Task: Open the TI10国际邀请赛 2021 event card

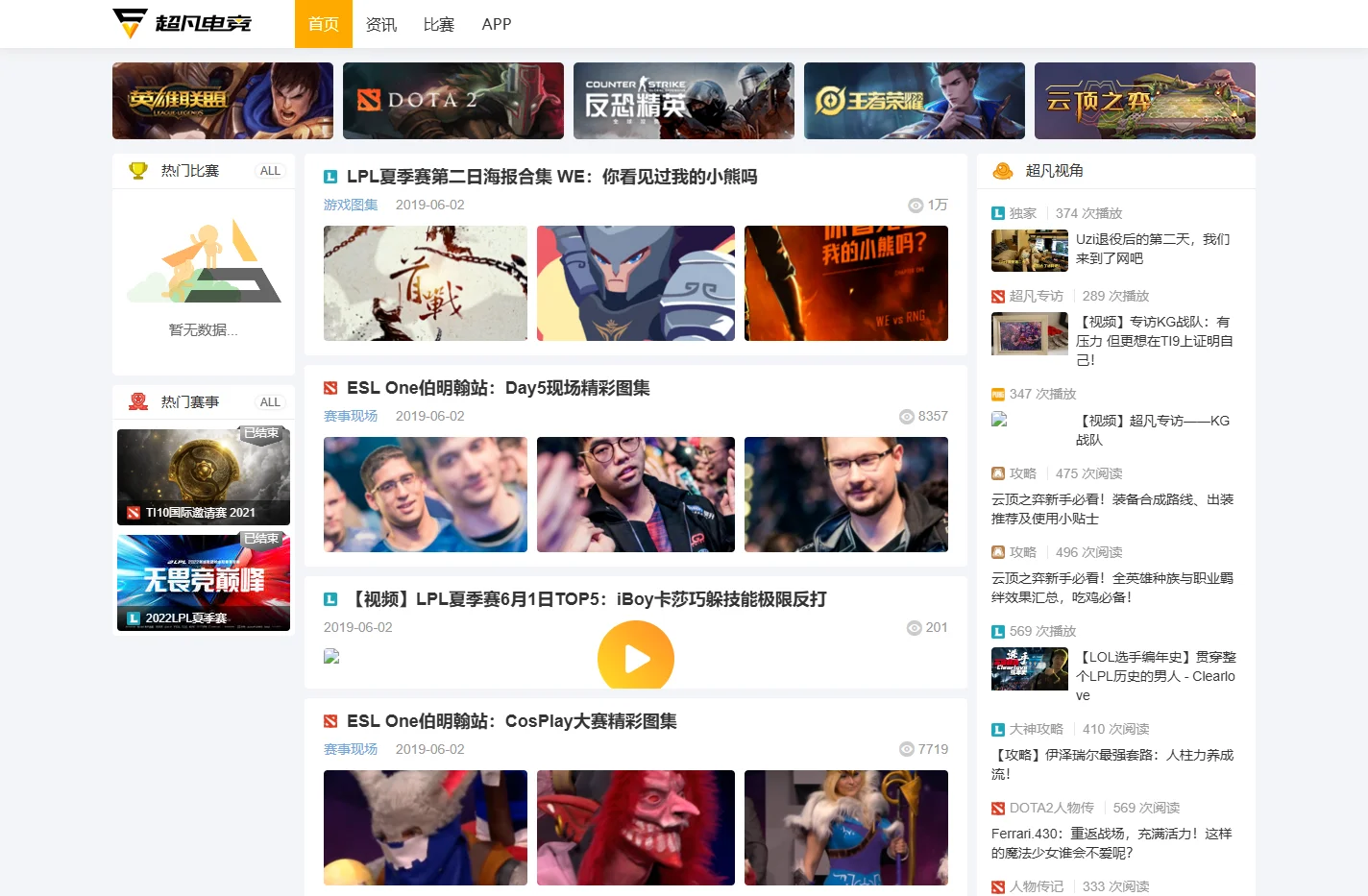Action: click(204, 477)
